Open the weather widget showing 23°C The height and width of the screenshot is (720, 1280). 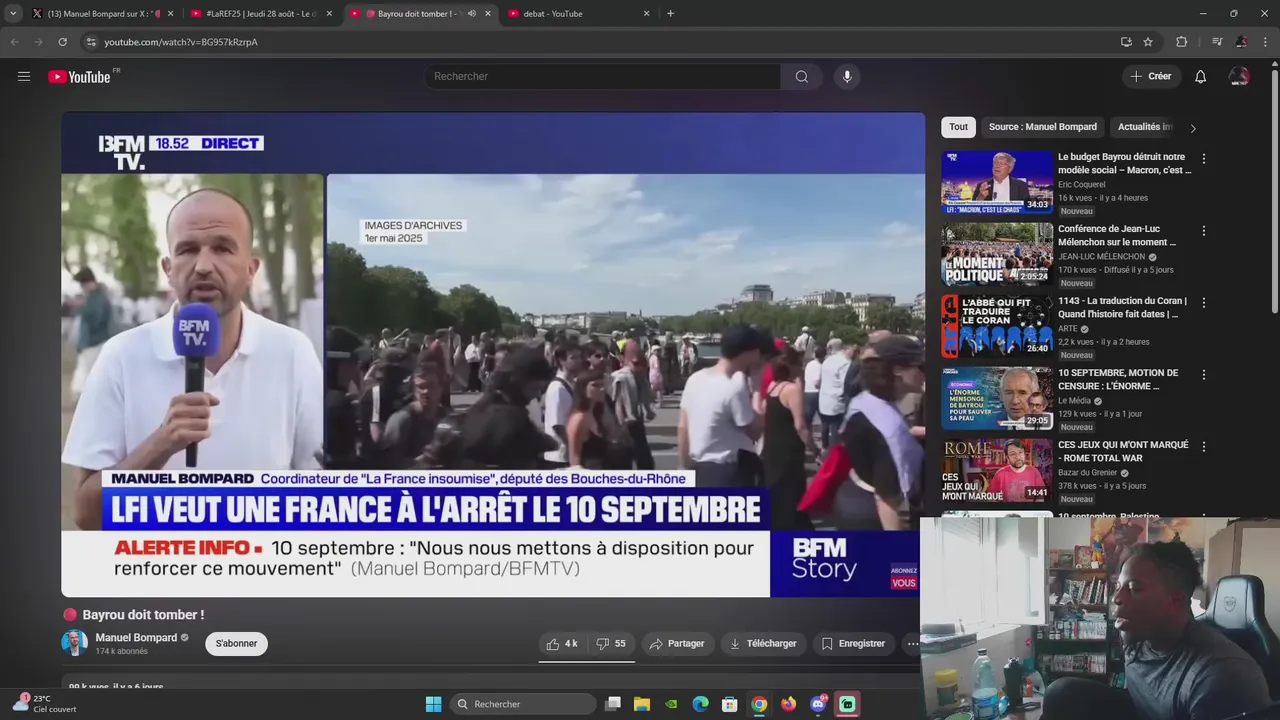point(44,704)
